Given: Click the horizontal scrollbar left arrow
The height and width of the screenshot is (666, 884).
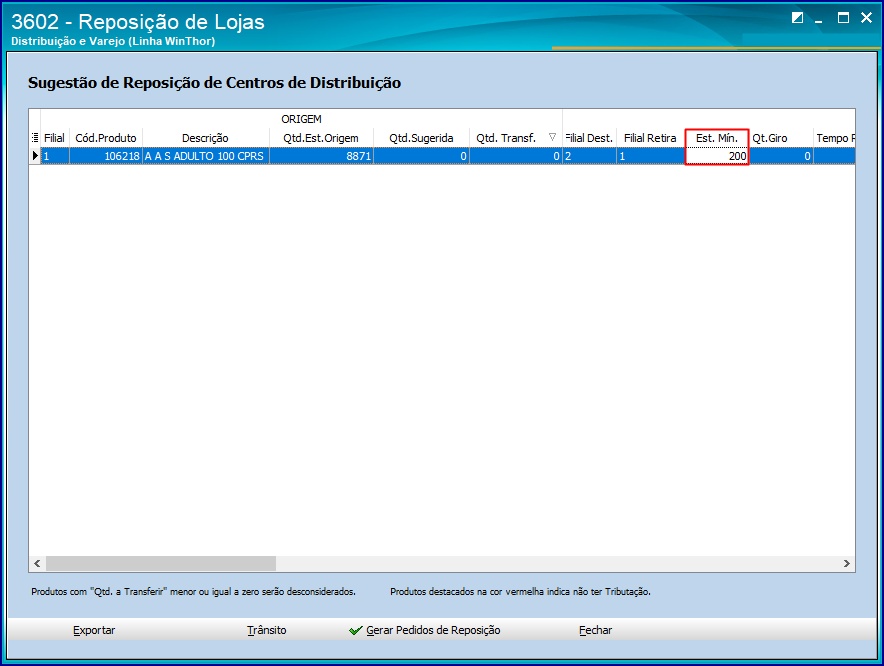Looking at the screenshot, I should click(x=37, y=563).
